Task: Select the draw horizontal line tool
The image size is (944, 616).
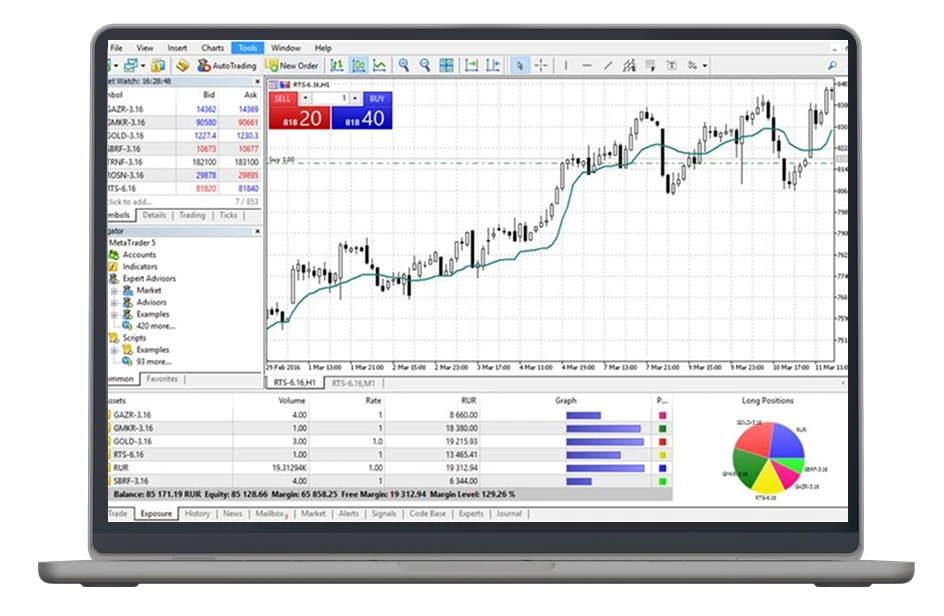Action: click(587, 65)
